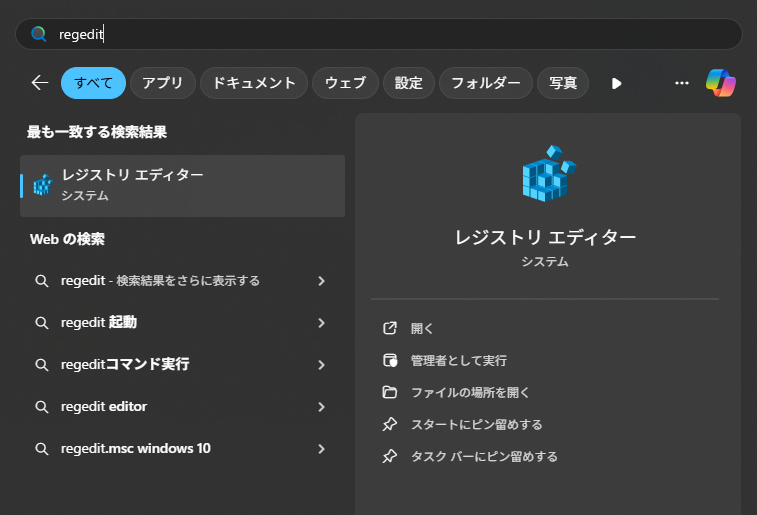
Task: Click the ファイルの場所を開く folder icon
Action: [x=390, y=392]
